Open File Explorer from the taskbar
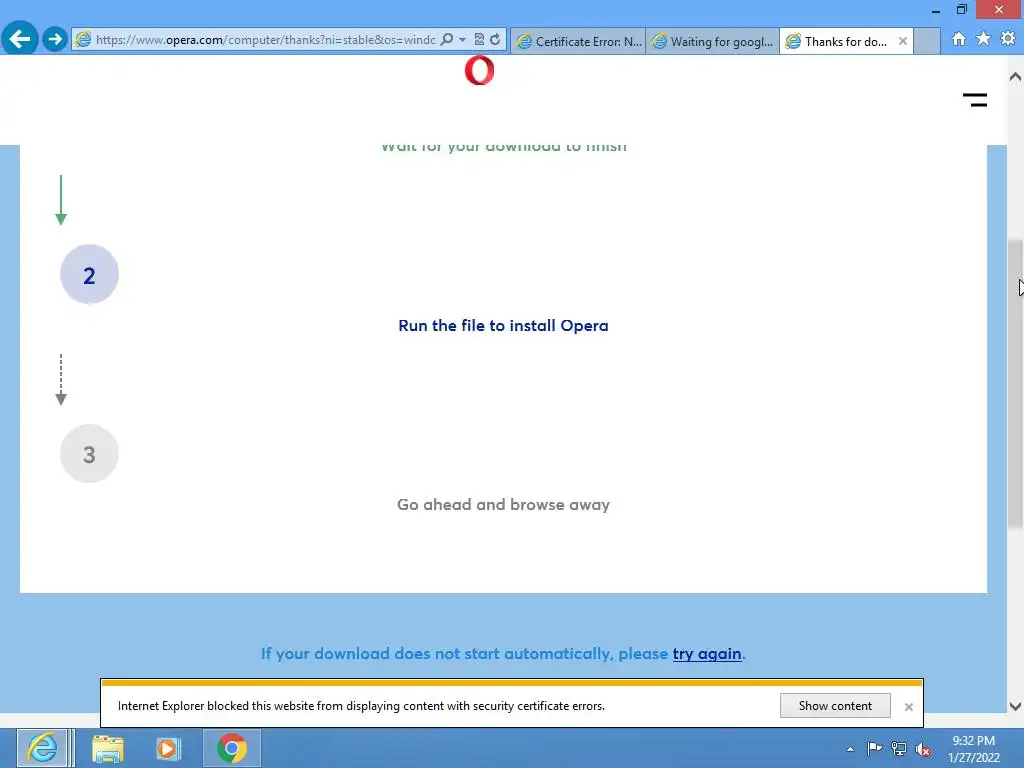 click(x=108, y=748)
